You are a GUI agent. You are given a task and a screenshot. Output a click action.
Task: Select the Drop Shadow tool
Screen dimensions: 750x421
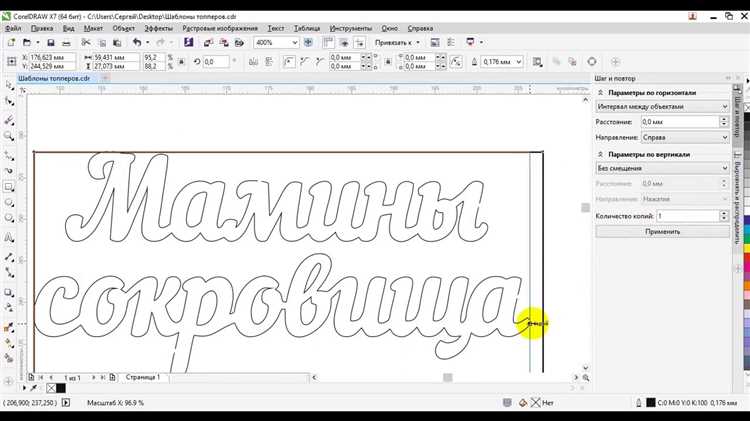[9, 292]
